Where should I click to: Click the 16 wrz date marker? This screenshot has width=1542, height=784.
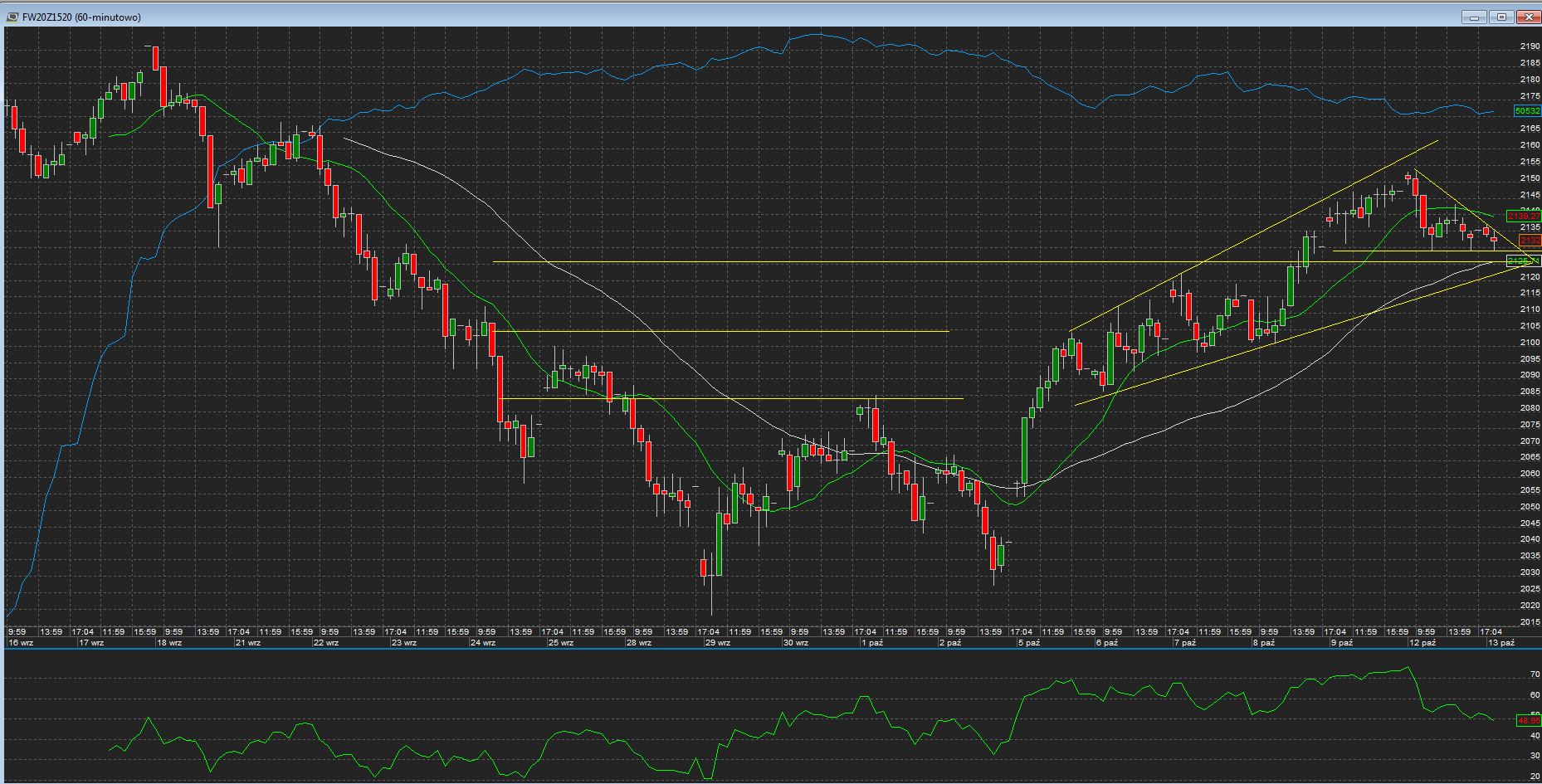tap(21, 643)
